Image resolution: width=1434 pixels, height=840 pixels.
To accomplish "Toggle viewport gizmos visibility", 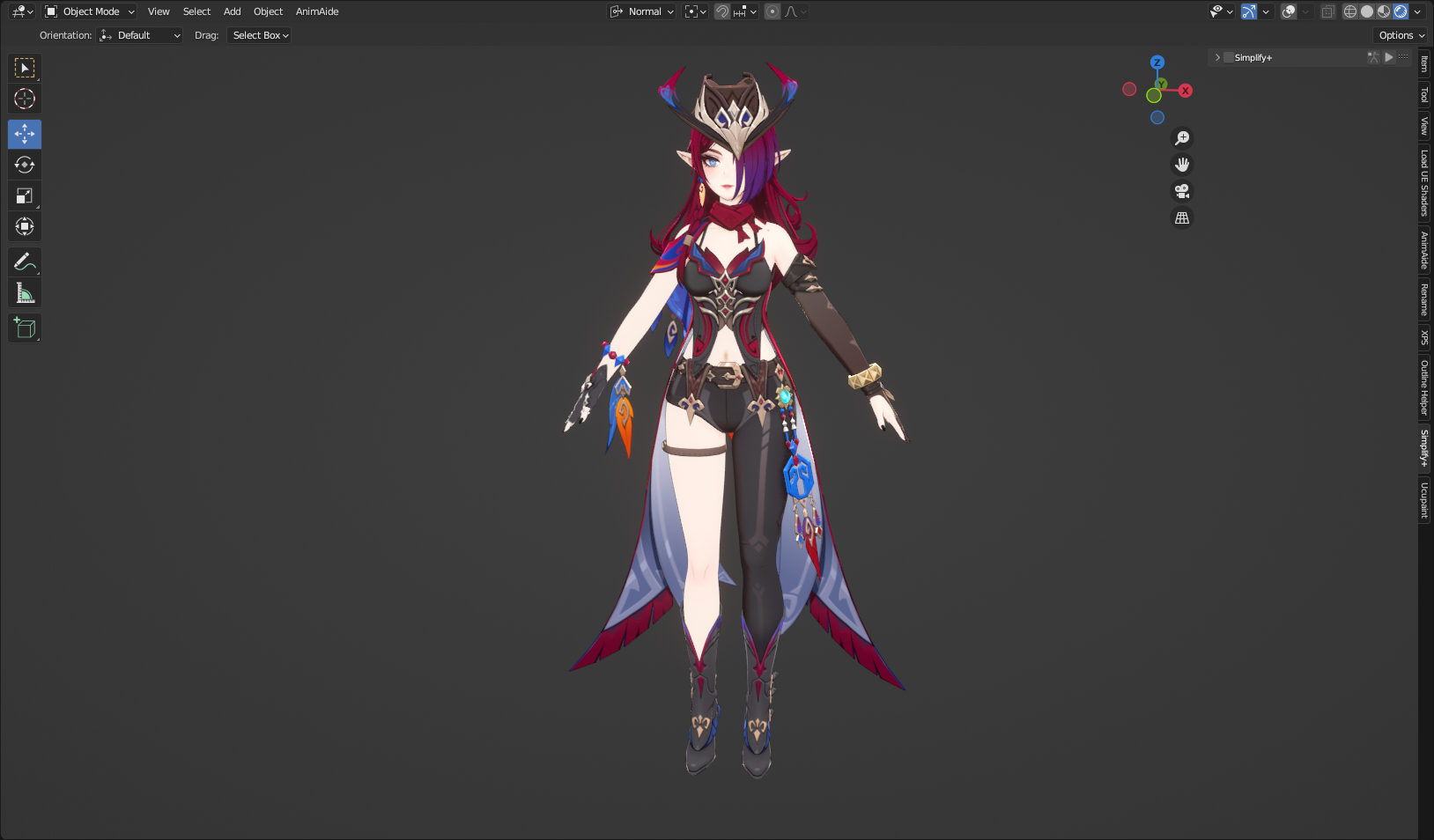I will 1249,11.
